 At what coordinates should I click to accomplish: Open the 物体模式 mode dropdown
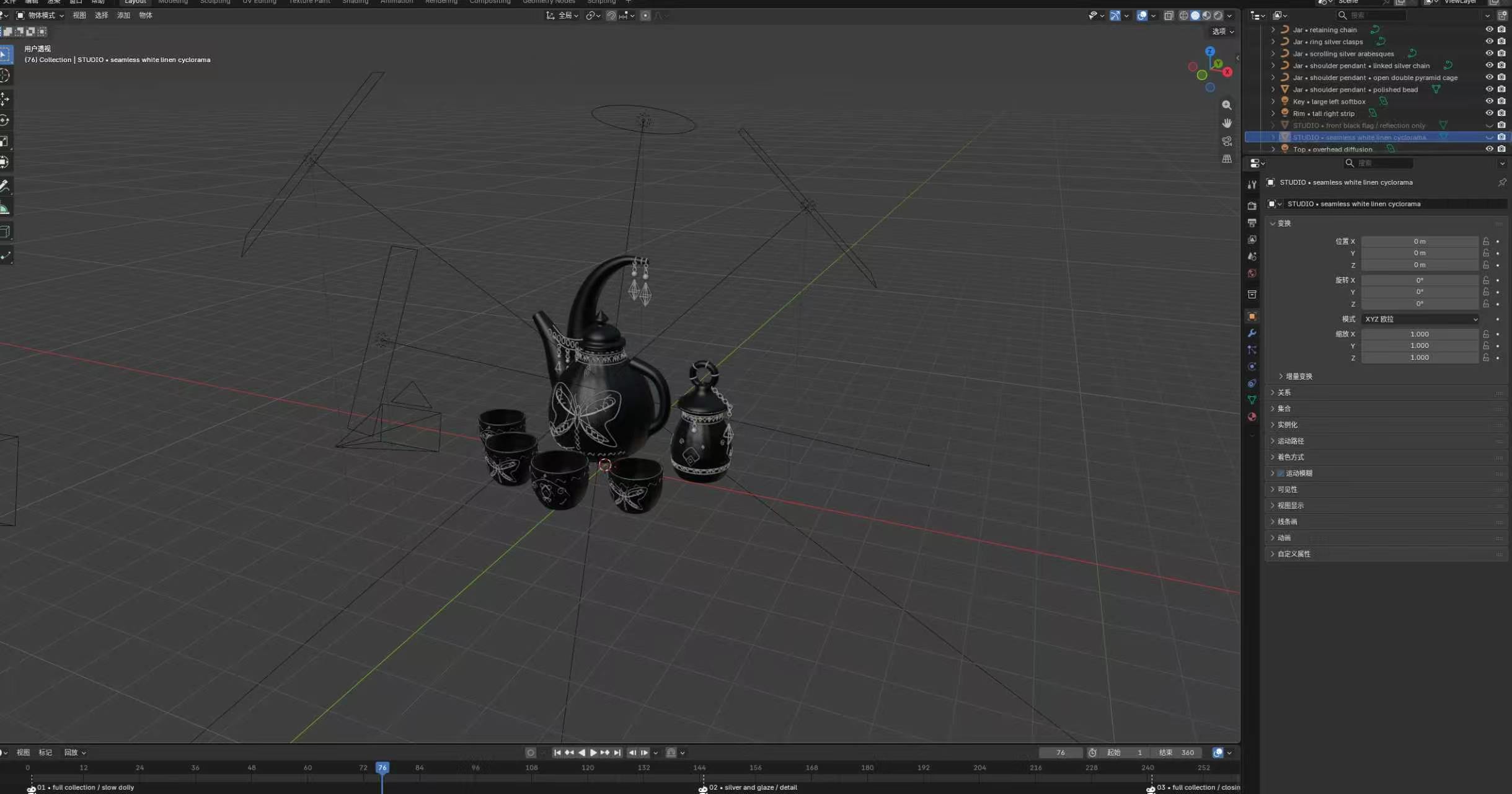tap(40, 16)
